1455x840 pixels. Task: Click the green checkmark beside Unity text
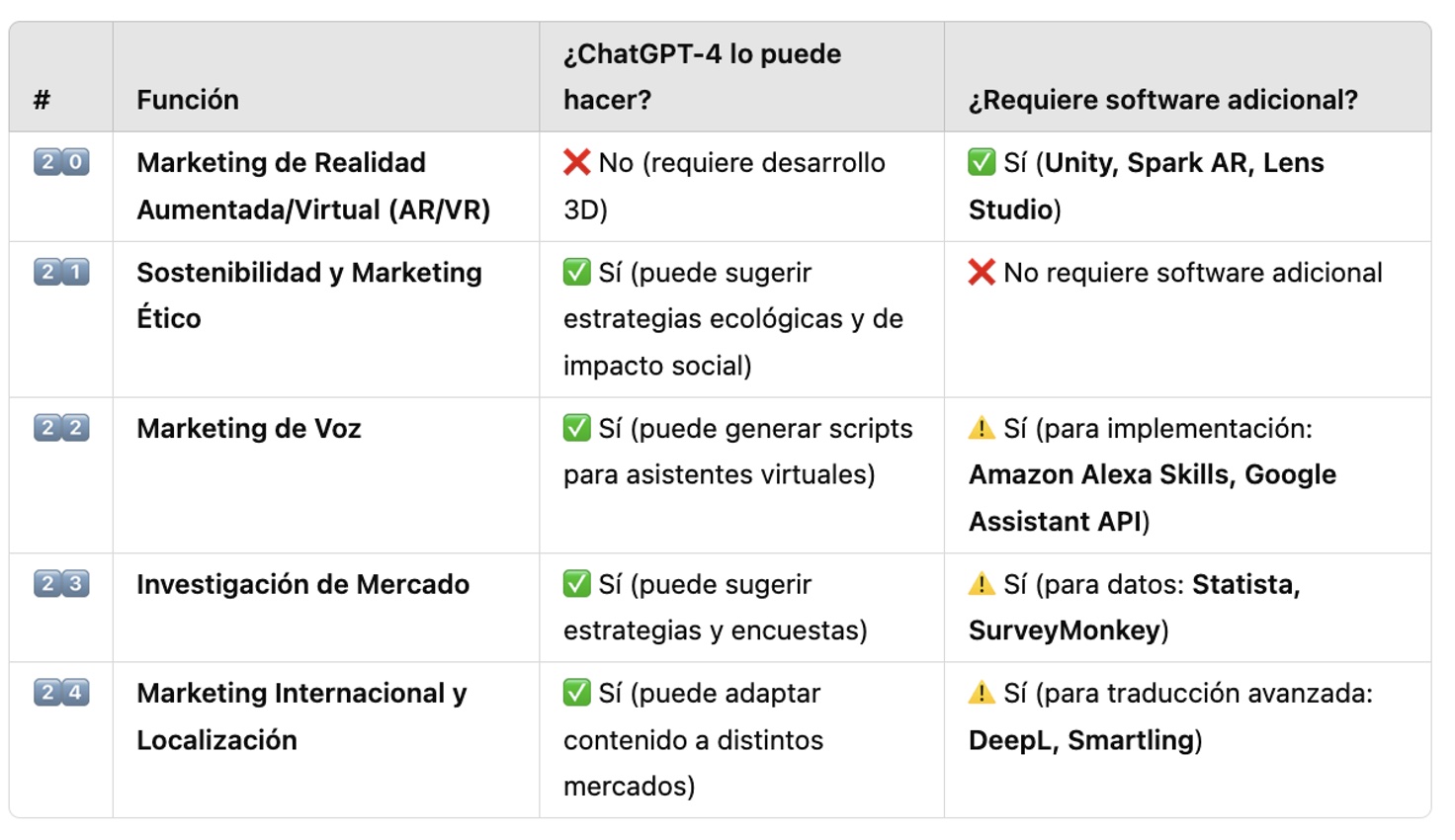tap(981, 162)
